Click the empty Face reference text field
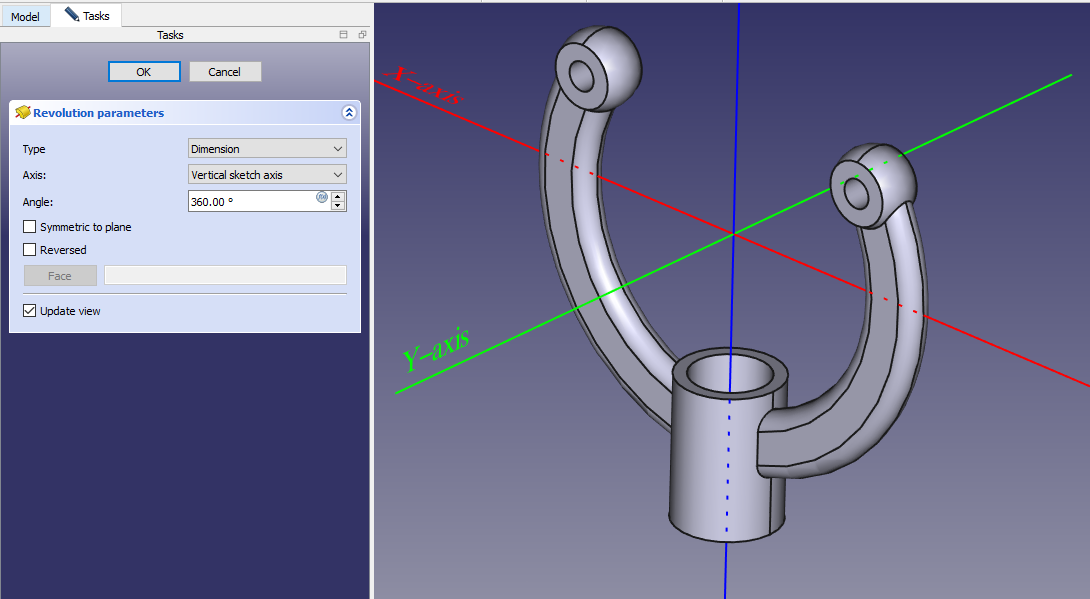 pyautogui.click(x=225, y=276)
